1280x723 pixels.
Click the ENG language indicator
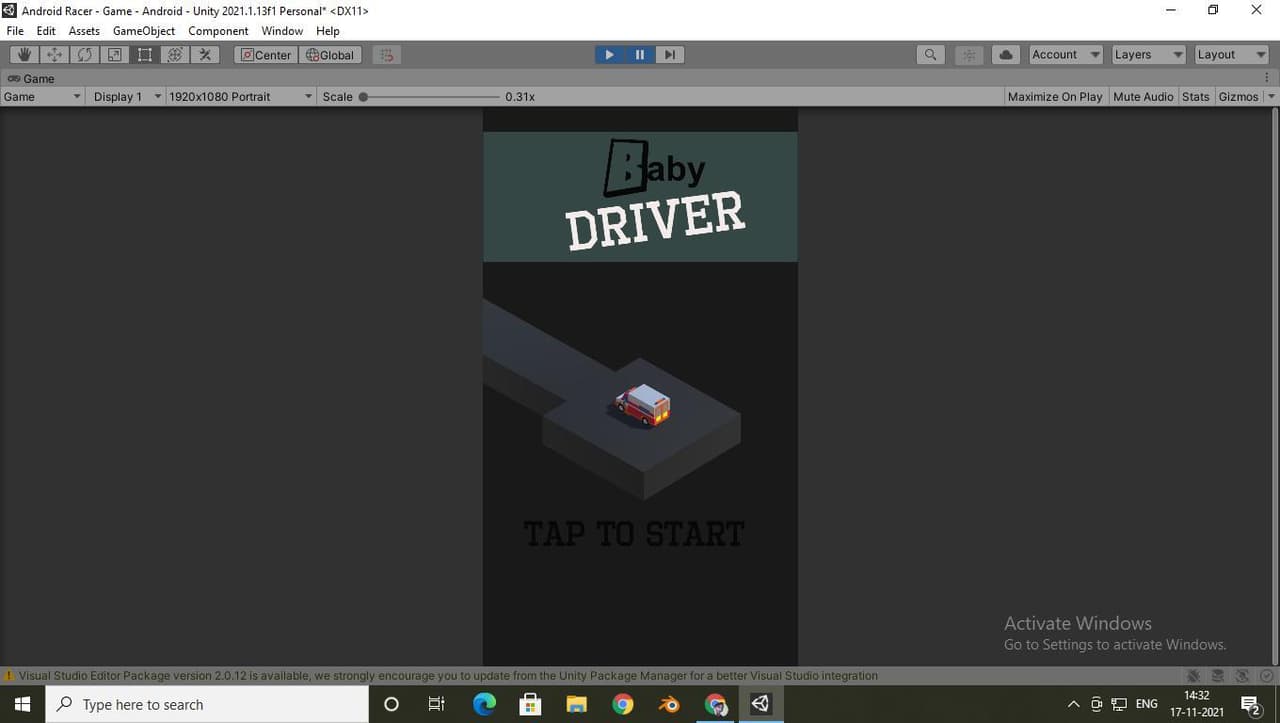point(1147,704)
